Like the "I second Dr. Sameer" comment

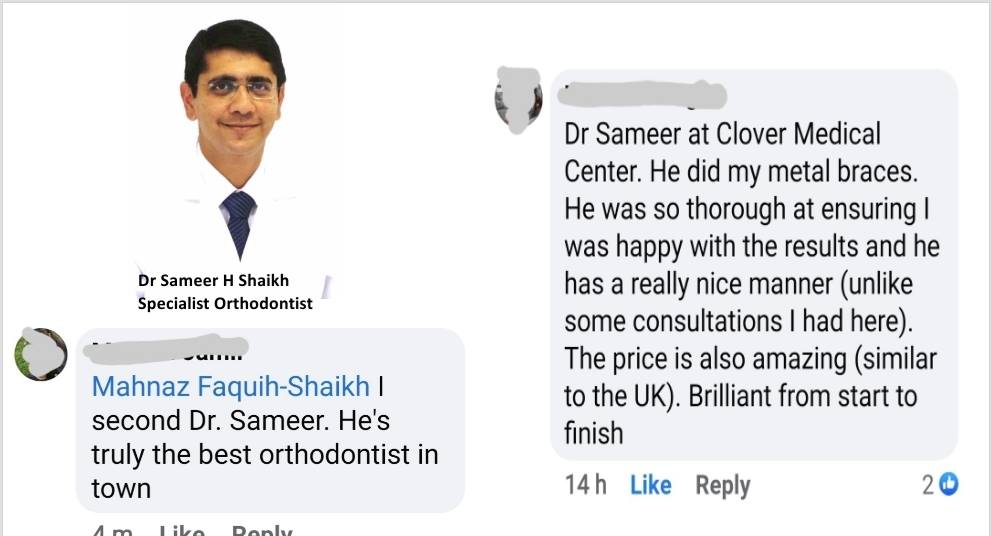click(181, 530)
